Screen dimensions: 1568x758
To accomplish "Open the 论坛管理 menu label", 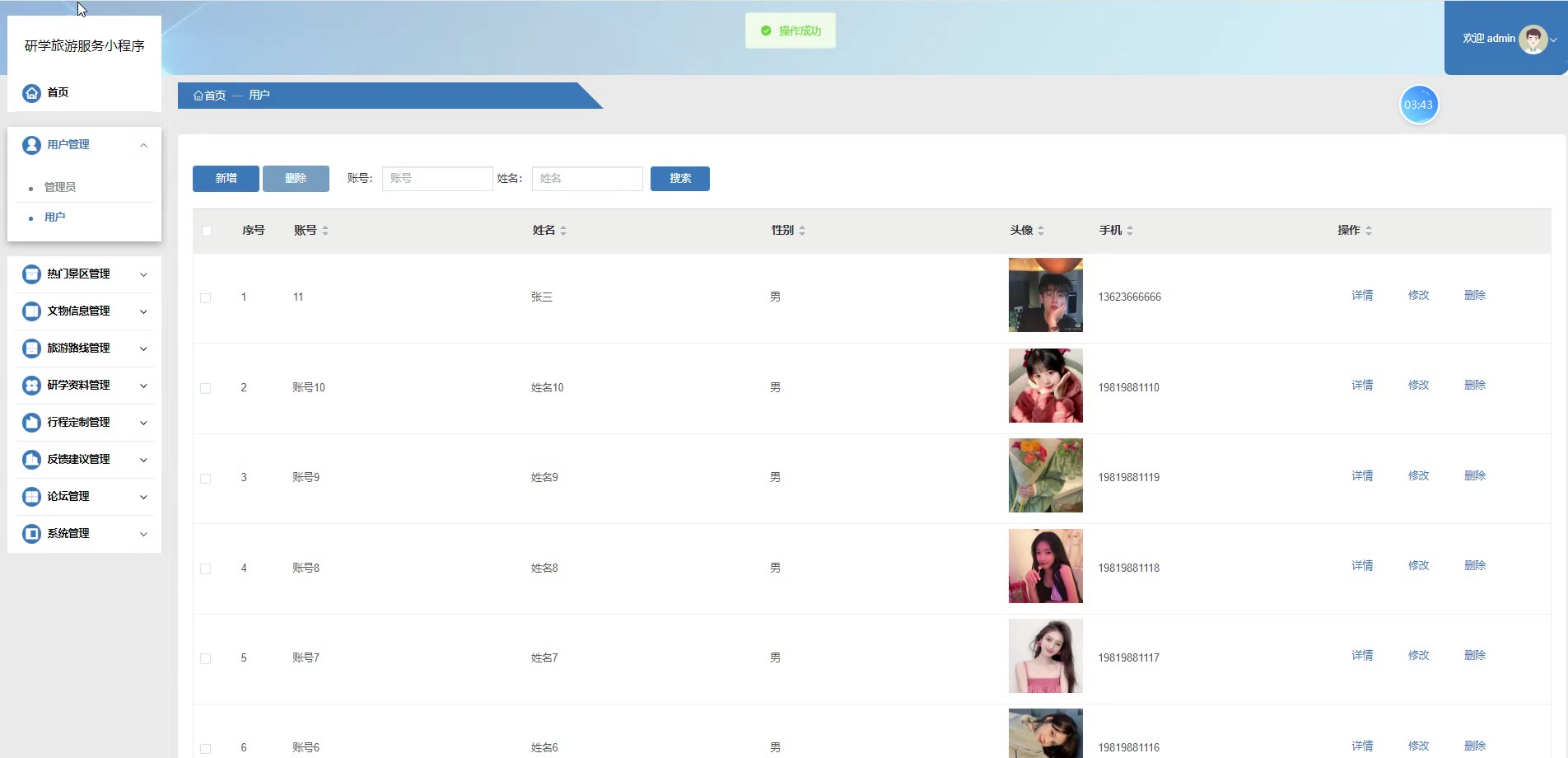I will click(68, 496).
